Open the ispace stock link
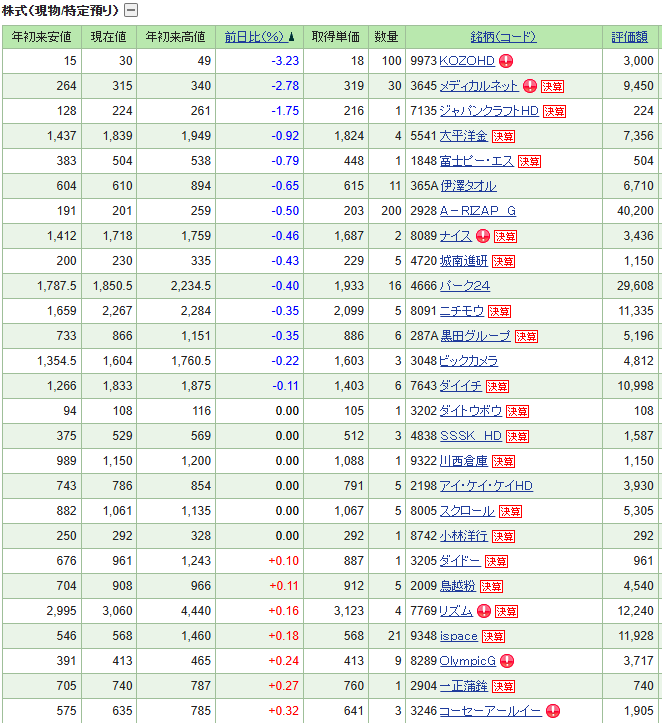This screenshot has width=662, height=723. [x=459, y=636]
